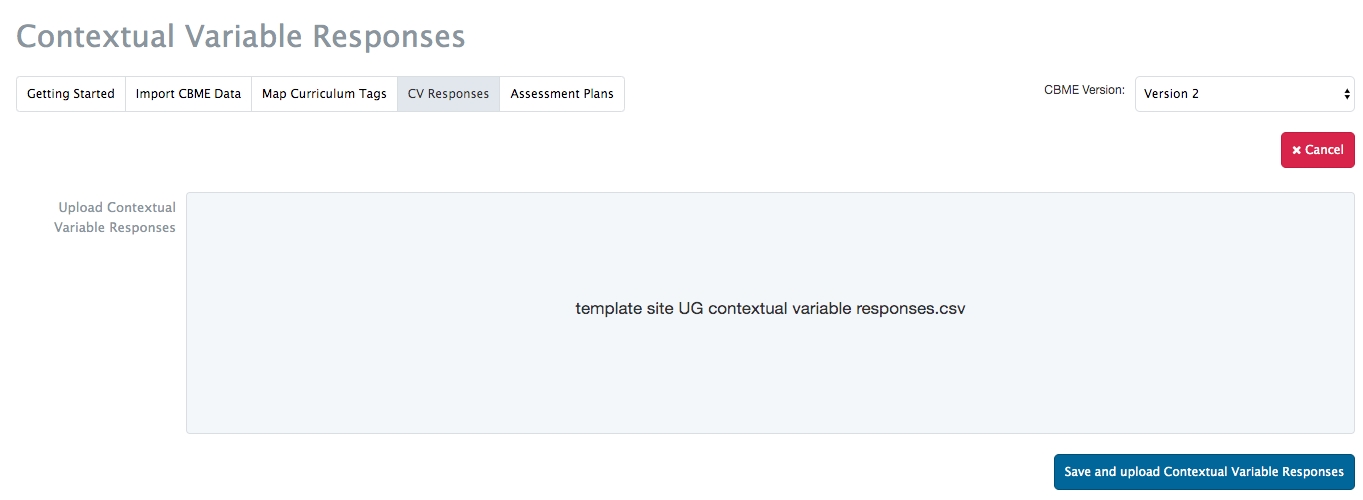Click the x icon on Cancel button
Image resolution: width=1363 pixels, height=500 pixels.
click(1296, 150)
